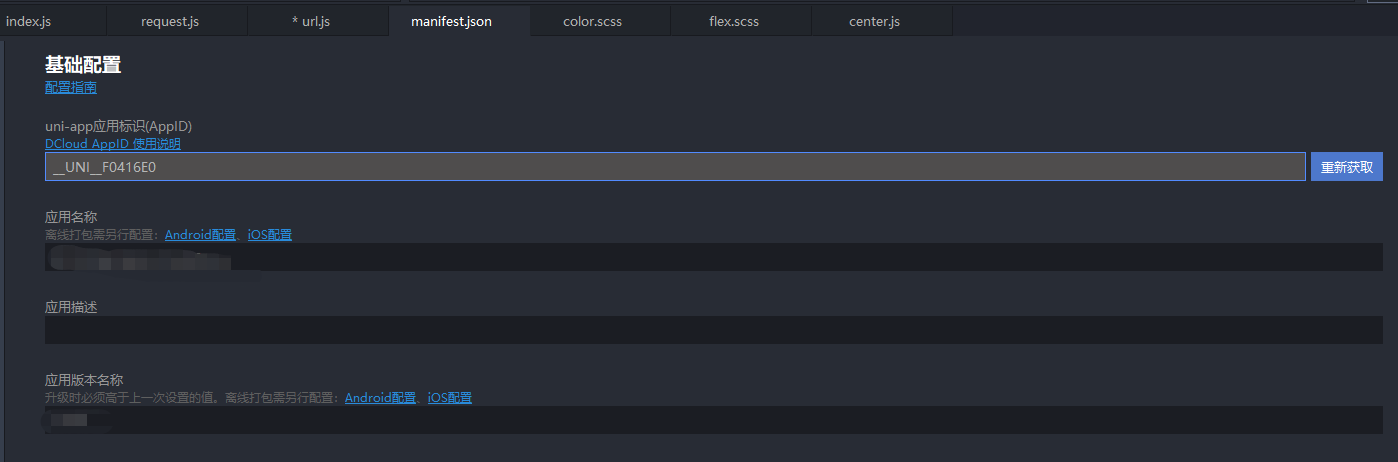Screen dimensions: 1398x462
Task: Open the DCloud AppID 使用说明 link
Action: coord(113,144)
